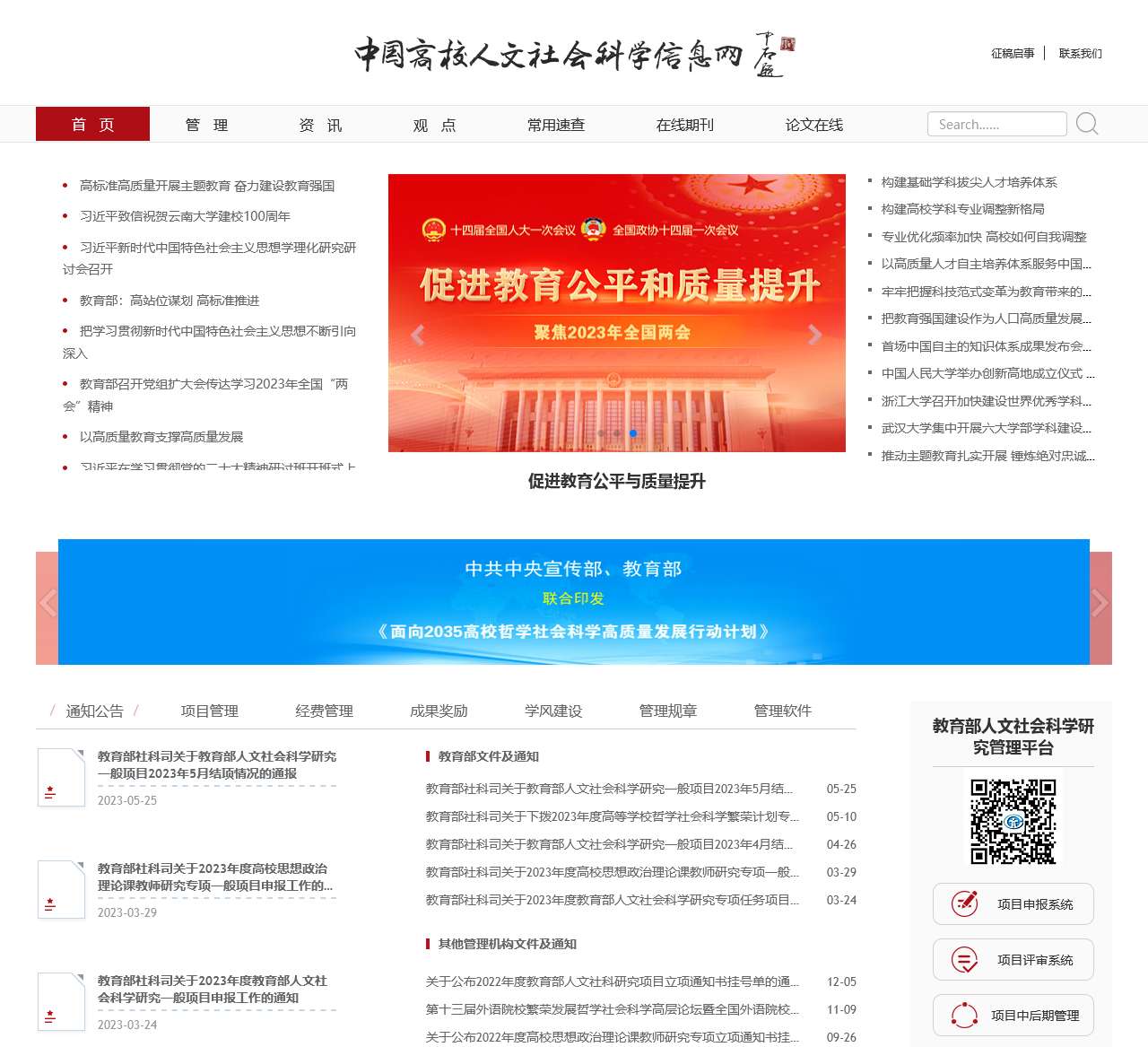
Task: Click date text 2023-03-24
Action: [127, 1025]
